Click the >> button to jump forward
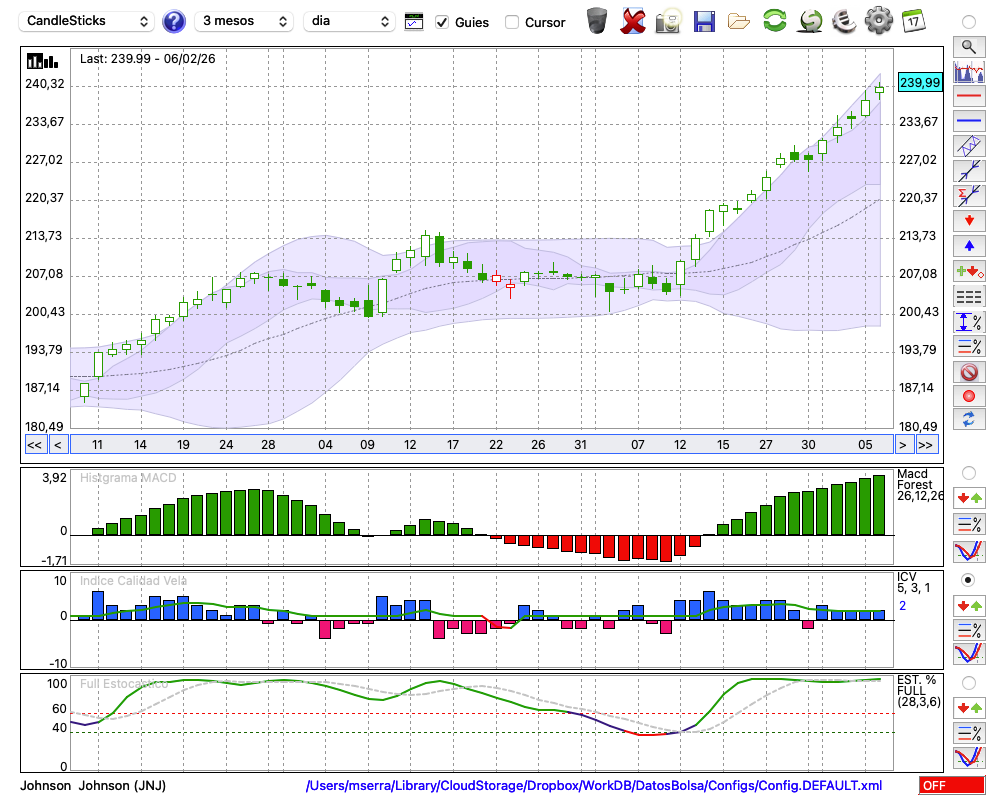1000x800 pixels. 926,444
